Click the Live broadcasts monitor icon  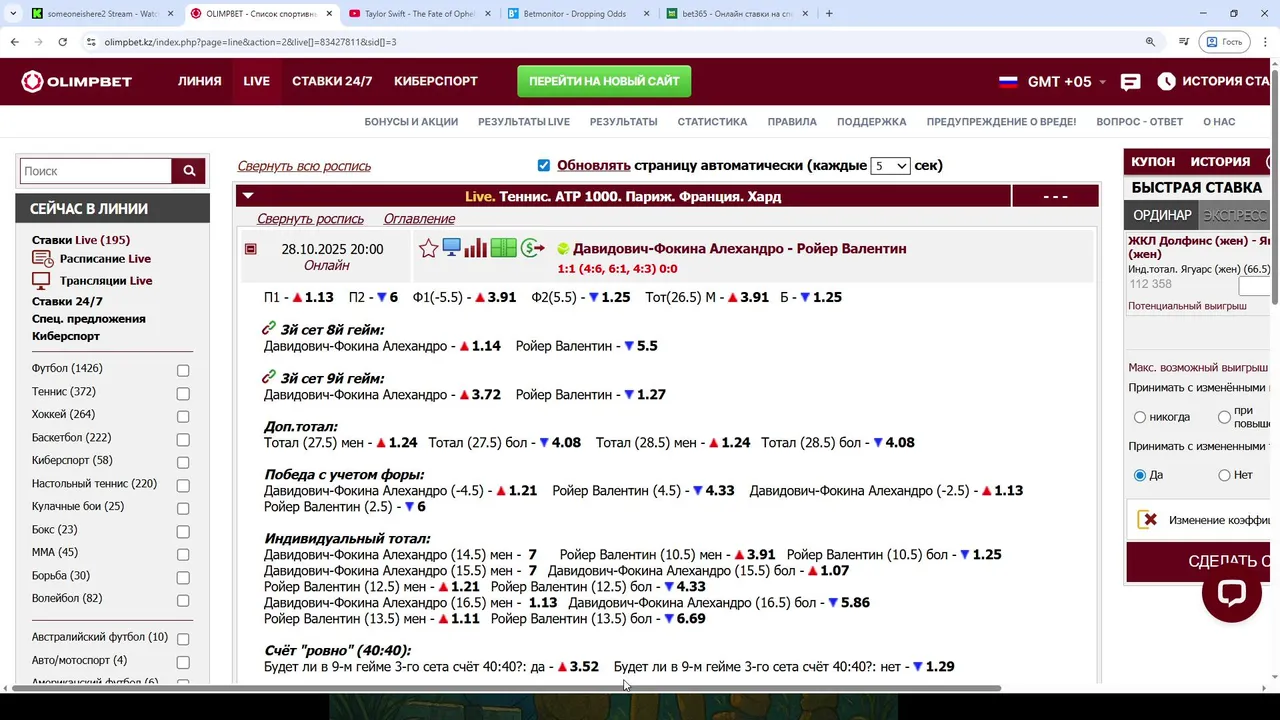click(41, 281)
